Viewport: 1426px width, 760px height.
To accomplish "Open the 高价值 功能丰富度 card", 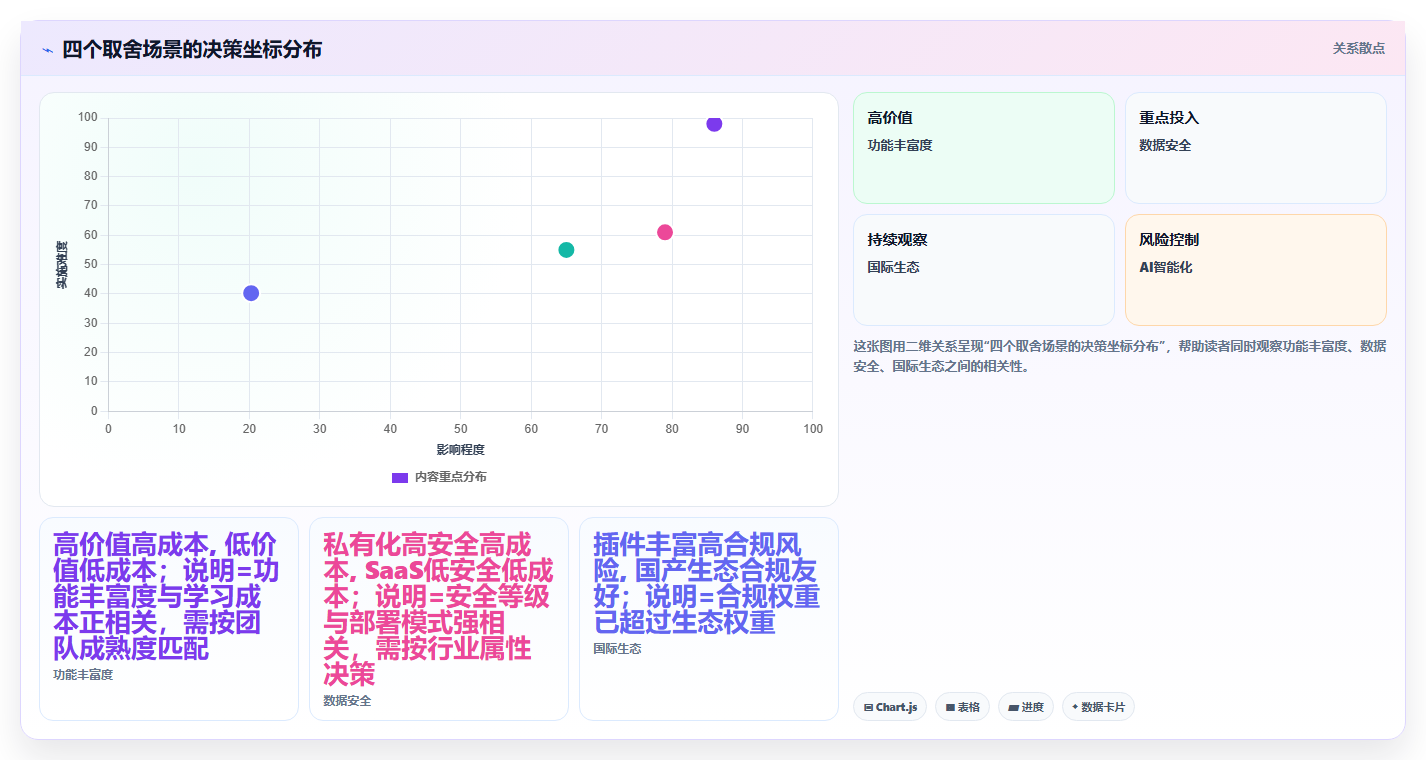I will point(983,148).
